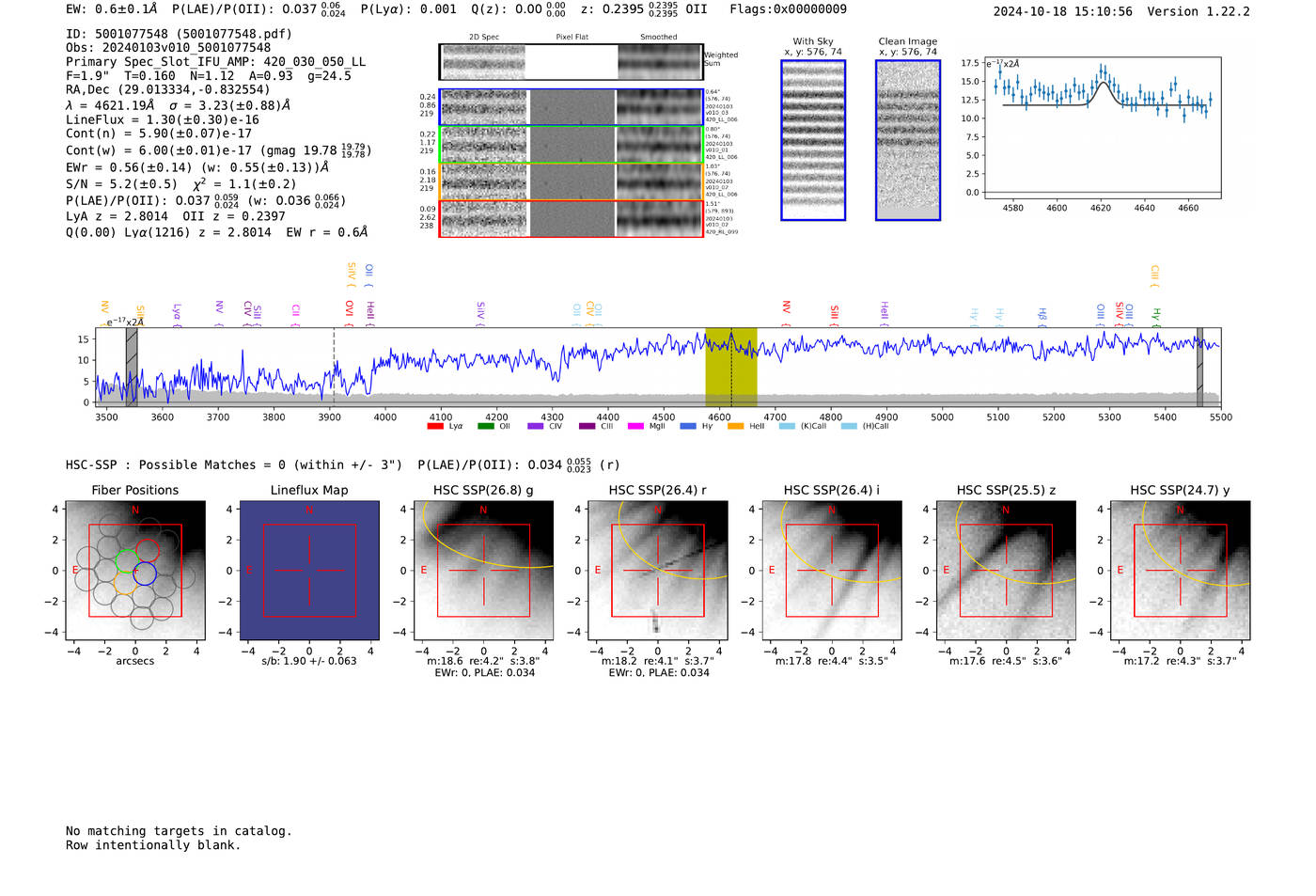
Task: Click the gray hatched band near 3550
Action: tap(132, 368)
